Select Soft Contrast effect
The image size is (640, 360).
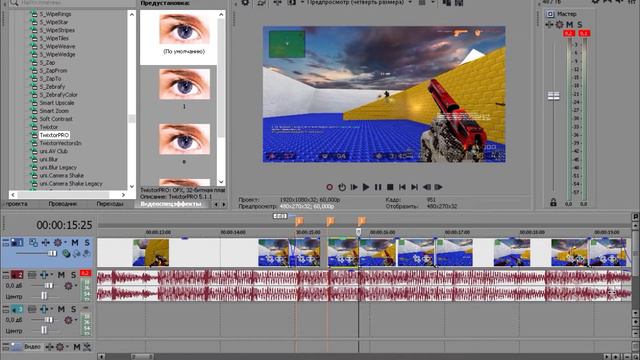click(x=56, y=119)
